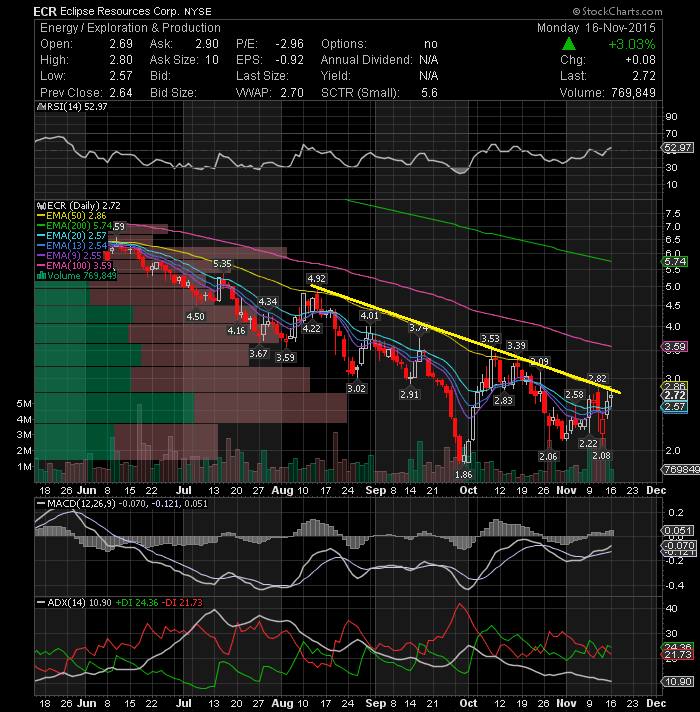700x712 pixels.
Task: Click the 5.35 price peak label
Action: 222,263
